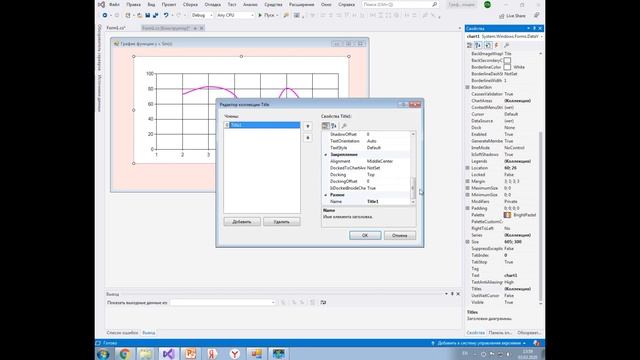Click the green account avatar icon

487,4
